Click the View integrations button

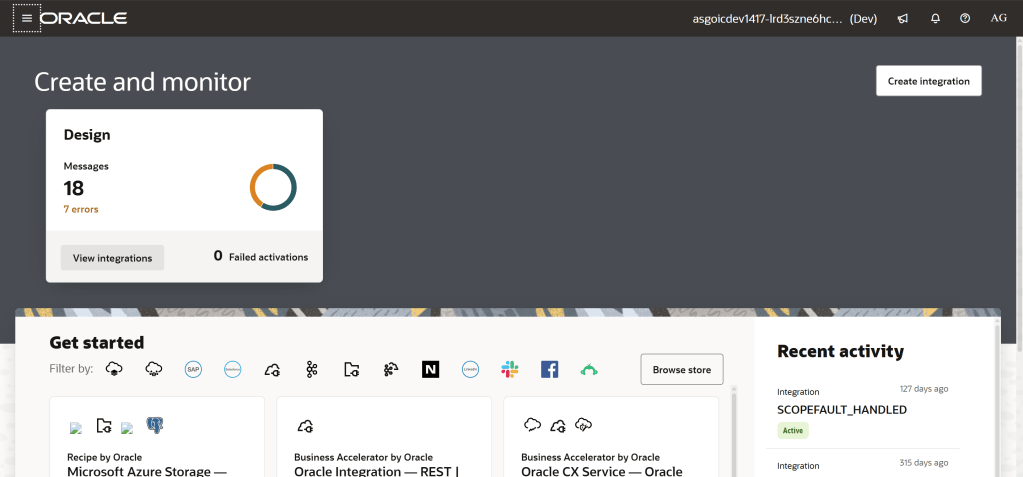click(x=112, y=258)
